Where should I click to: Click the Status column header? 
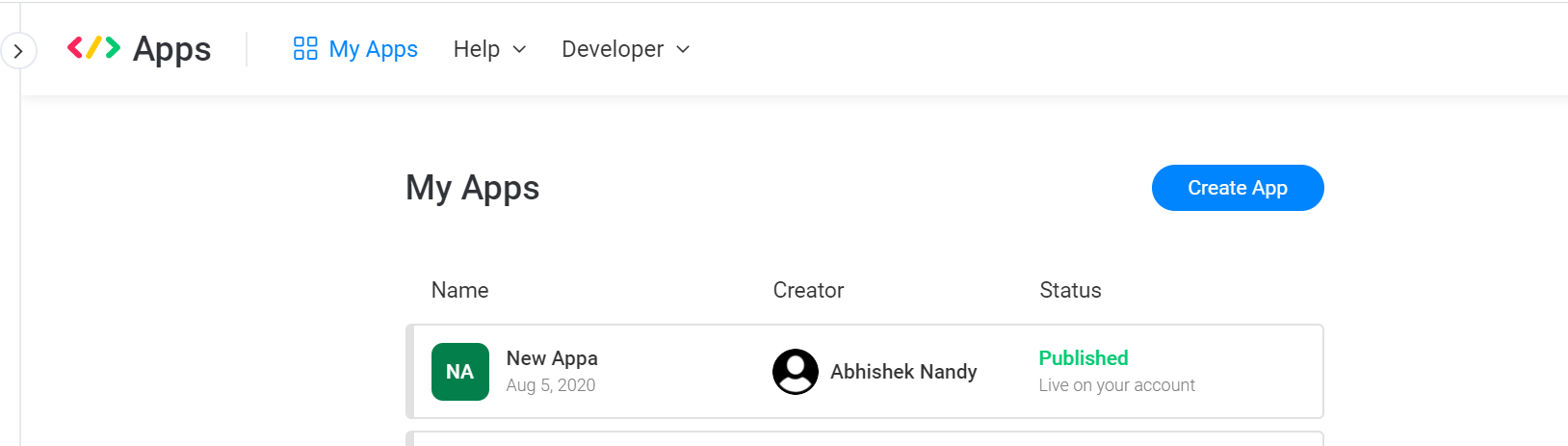pos(1070,290)
